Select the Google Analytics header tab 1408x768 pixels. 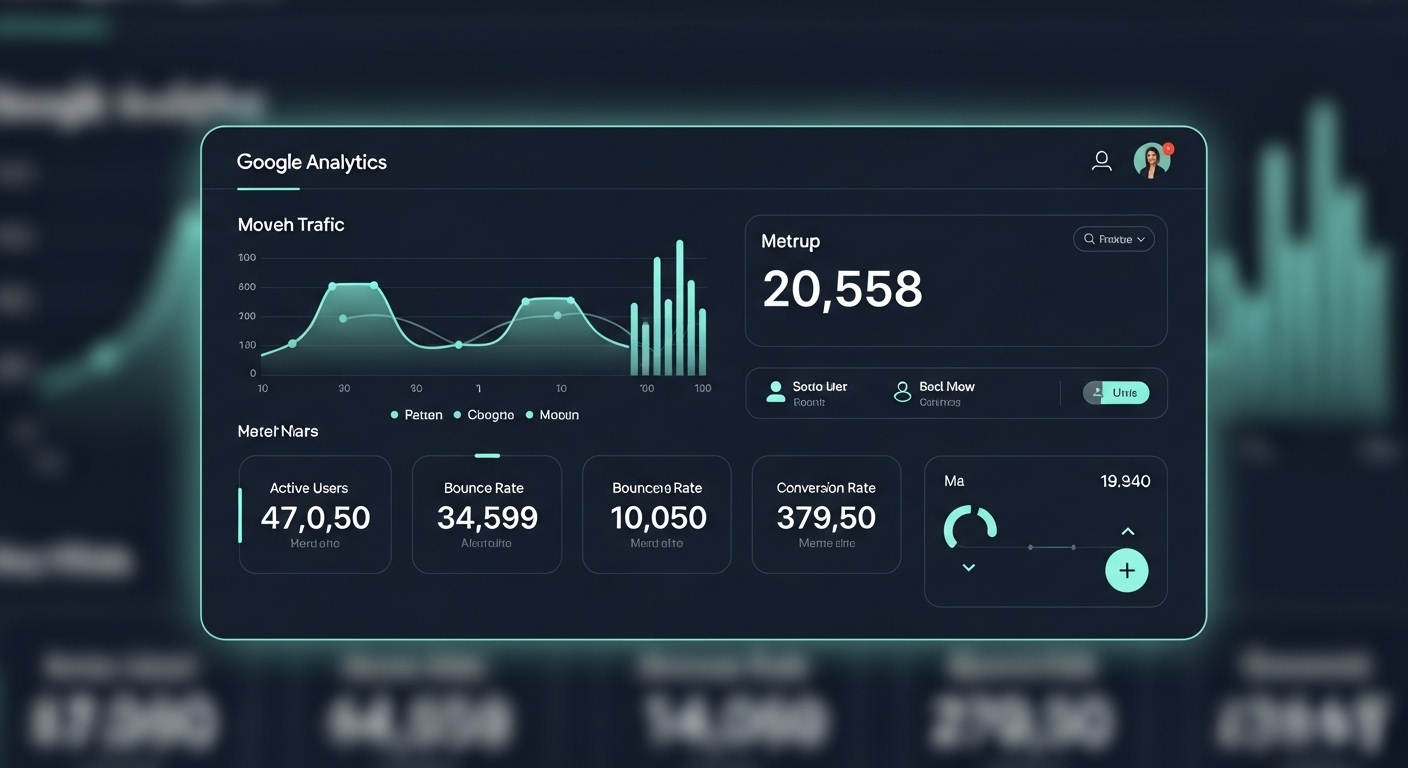311,163
